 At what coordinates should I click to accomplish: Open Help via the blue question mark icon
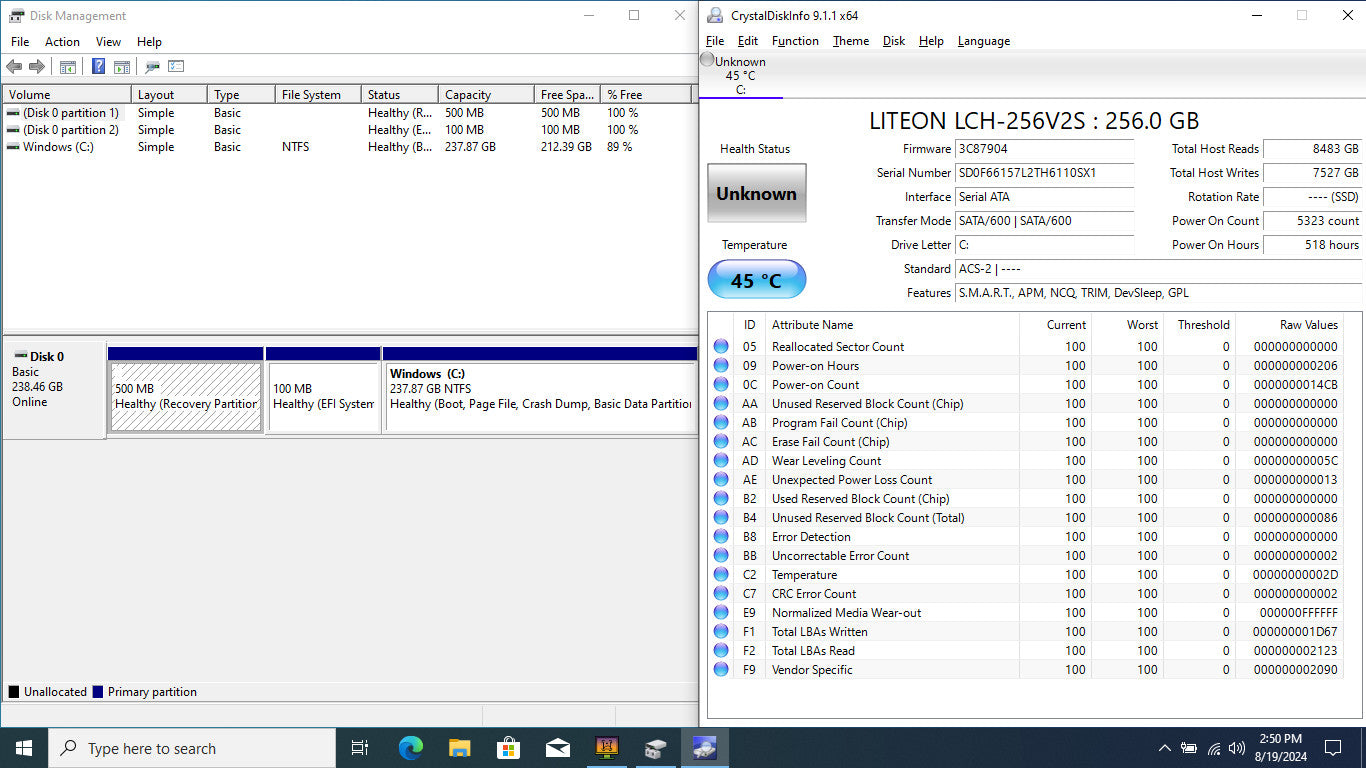(98, 67)
